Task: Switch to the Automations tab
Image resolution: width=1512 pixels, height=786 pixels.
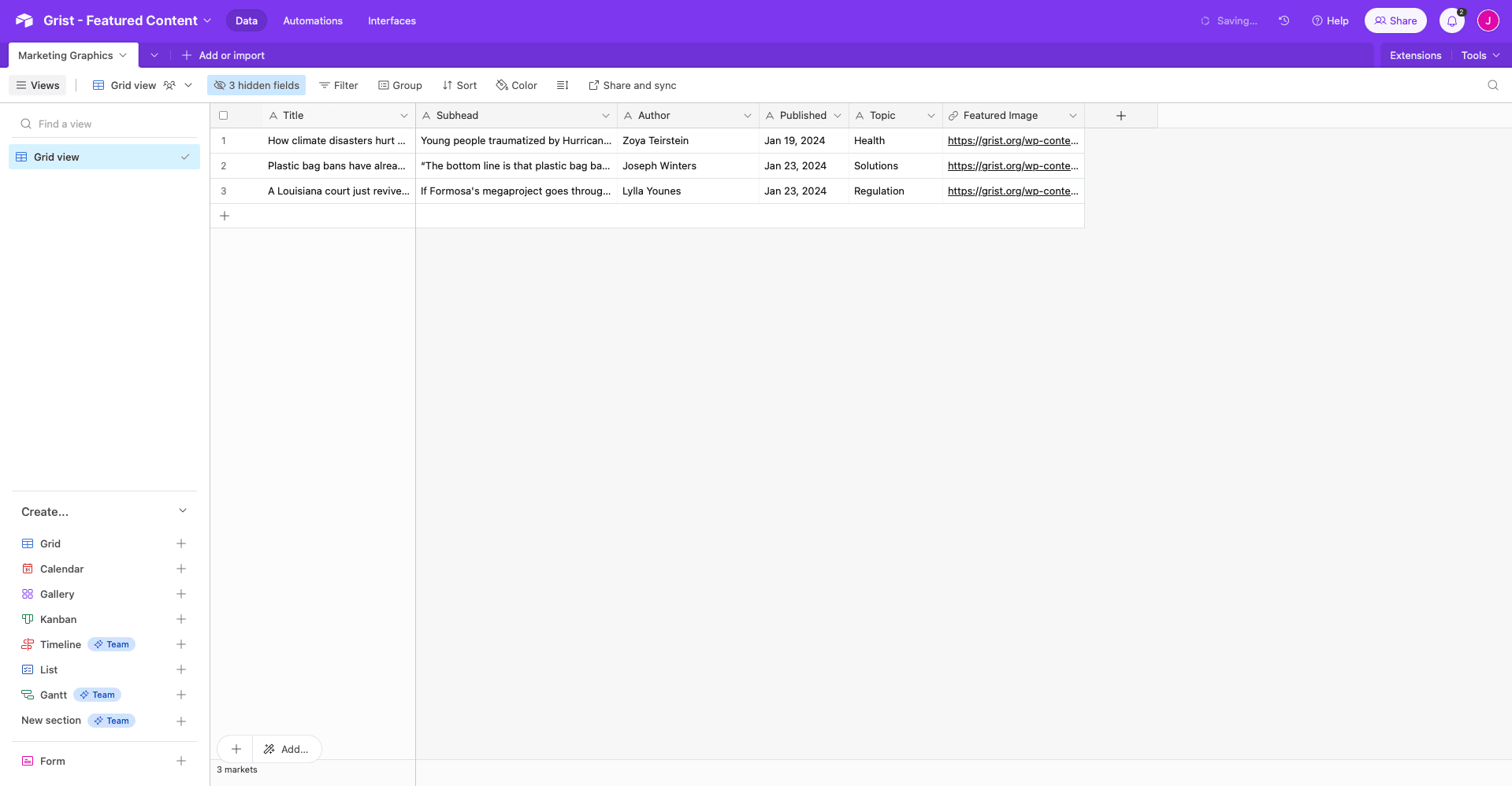Action: click(x=312, y=20)
